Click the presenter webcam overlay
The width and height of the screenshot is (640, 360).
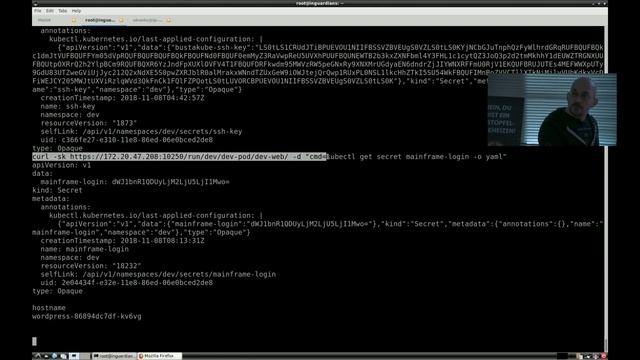(552, 109)
